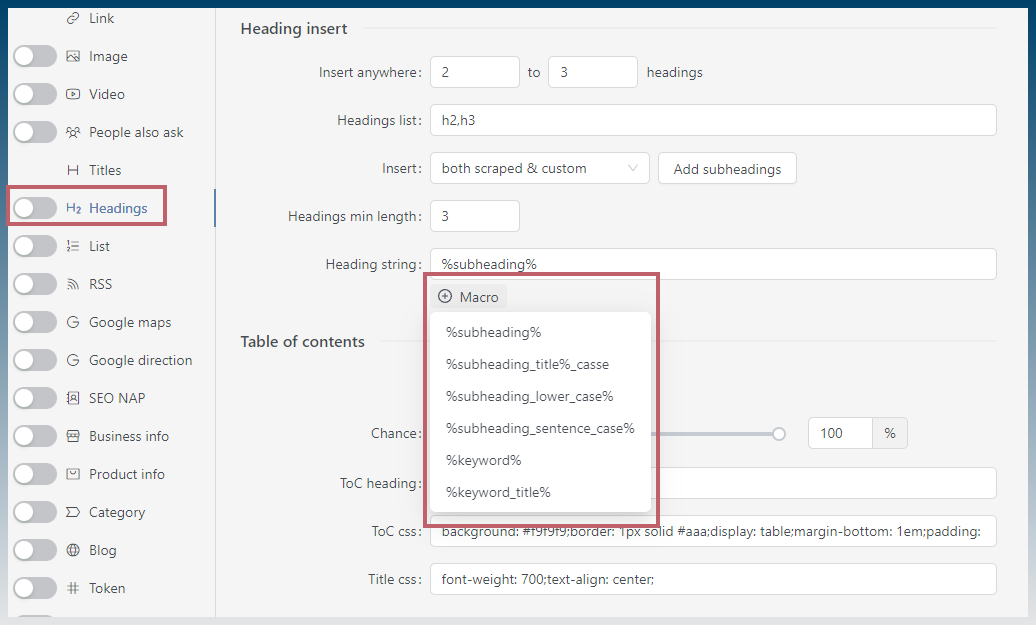Click the Titles H icon
The width and height of the screenshot is (1036, 625).
[x=73, y=170]
